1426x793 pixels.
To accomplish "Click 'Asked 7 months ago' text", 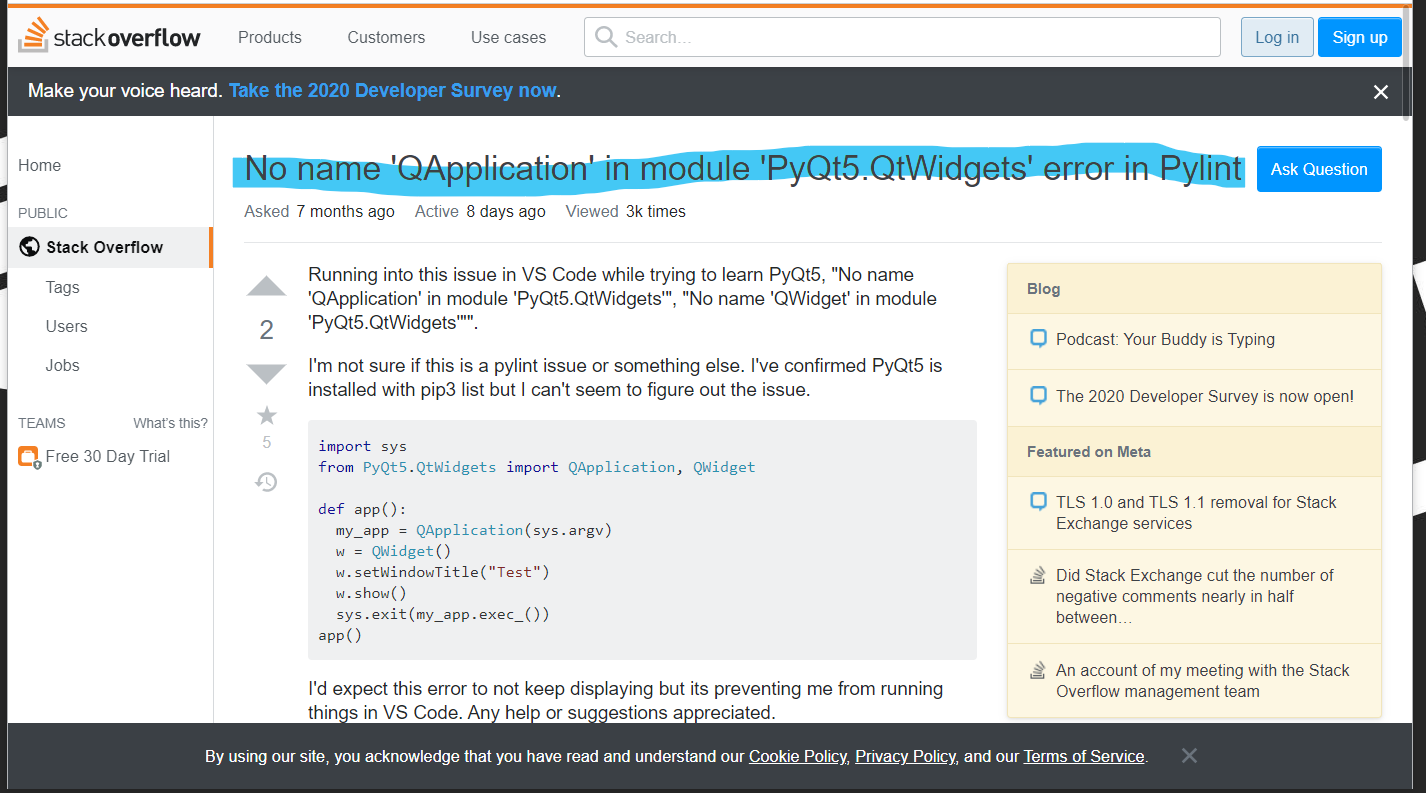I will [319, 211].
